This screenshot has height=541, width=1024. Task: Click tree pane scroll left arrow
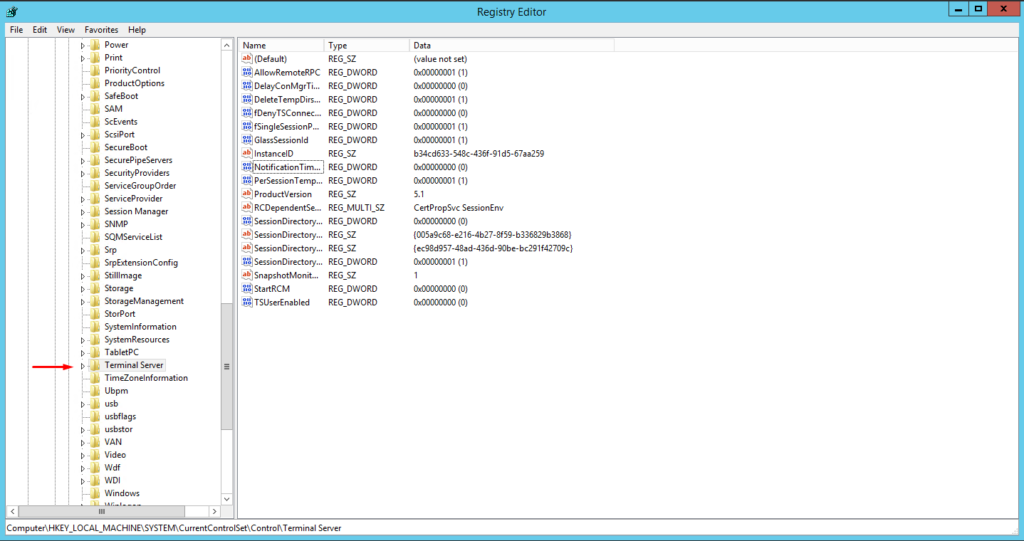click(13, 512)
